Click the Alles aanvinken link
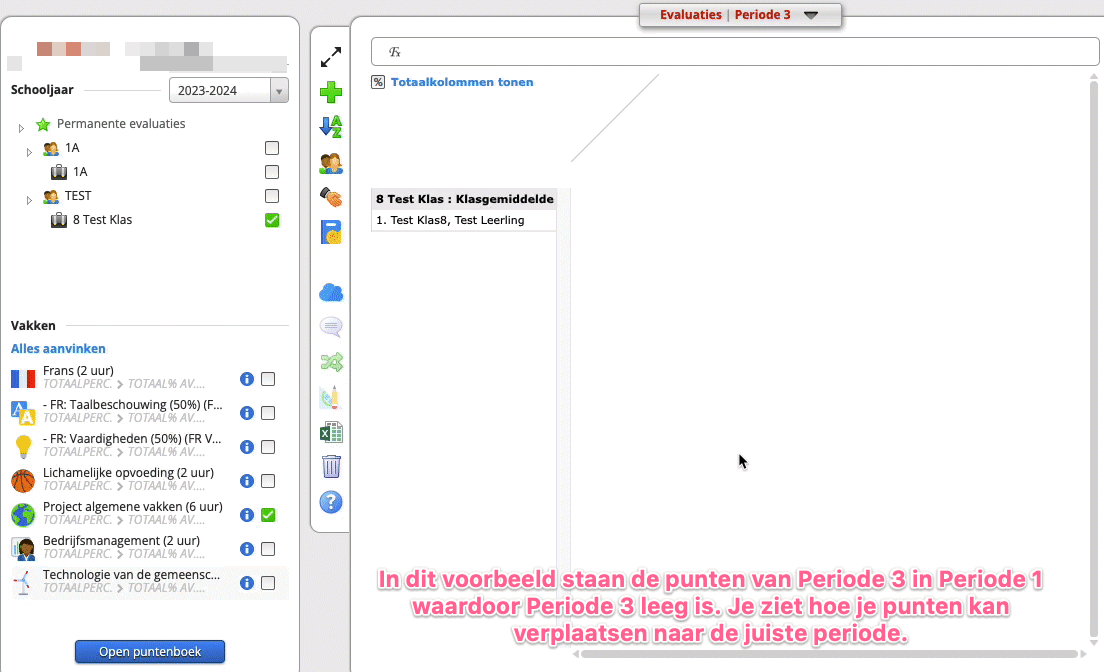 click(x=58, y=349)
